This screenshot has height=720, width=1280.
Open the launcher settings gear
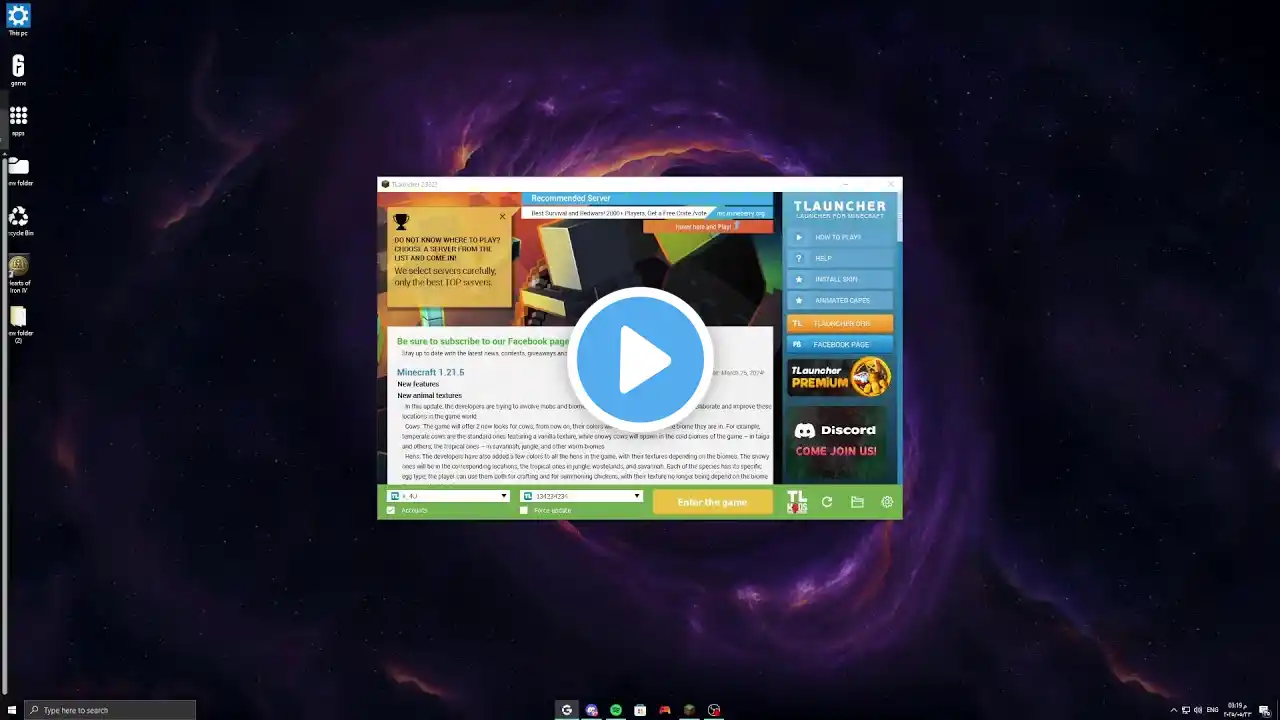(x=887, y=502)
